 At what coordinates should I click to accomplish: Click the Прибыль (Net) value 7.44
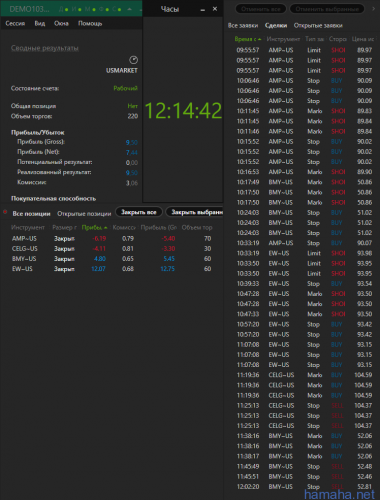[x=132, y=152]
